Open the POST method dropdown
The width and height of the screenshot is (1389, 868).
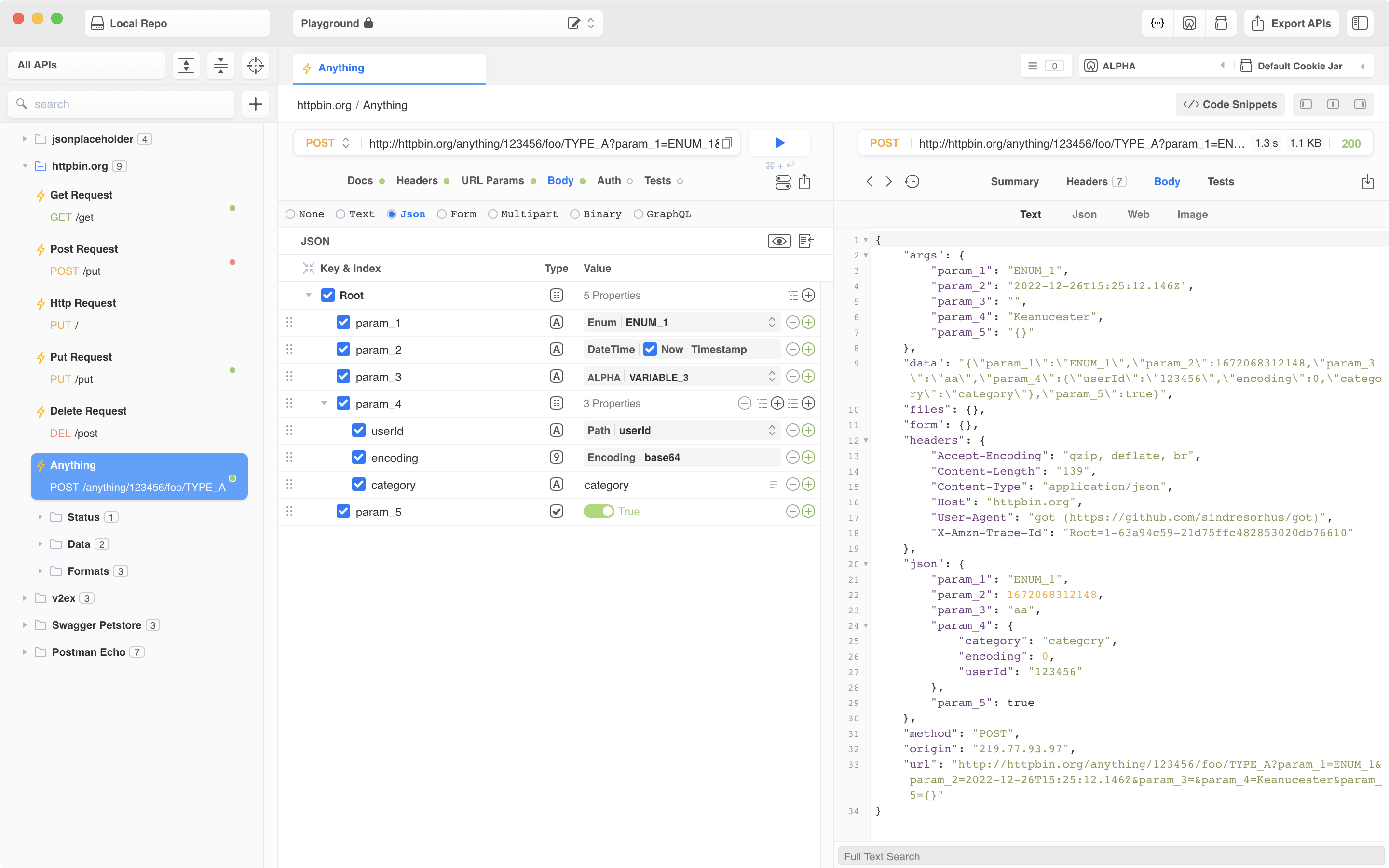[327, 143]
